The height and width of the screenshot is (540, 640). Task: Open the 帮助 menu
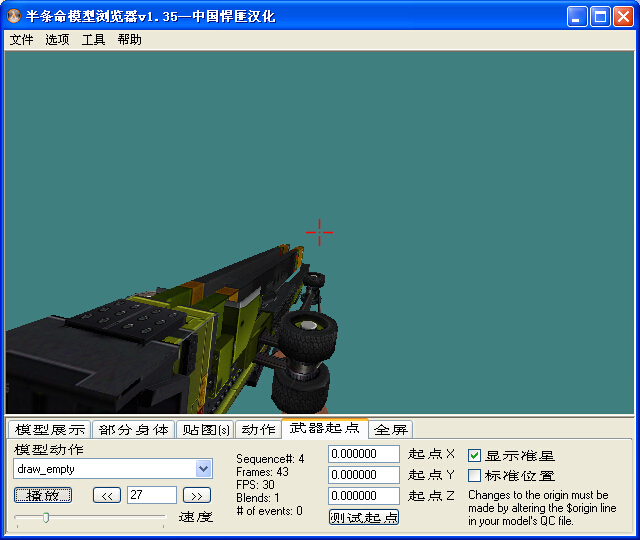click(129, 40)
